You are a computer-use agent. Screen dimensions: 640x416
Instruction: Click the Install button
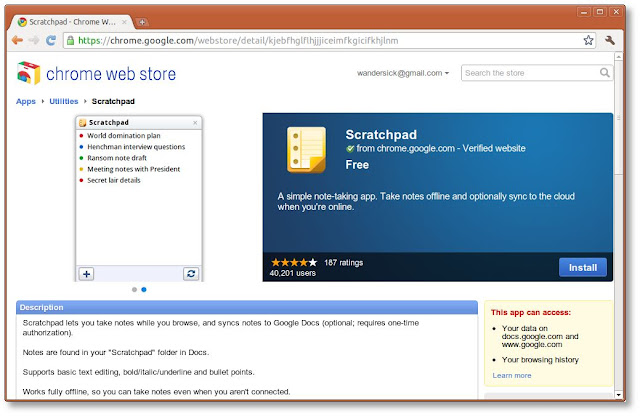click(x=582, y=267)
